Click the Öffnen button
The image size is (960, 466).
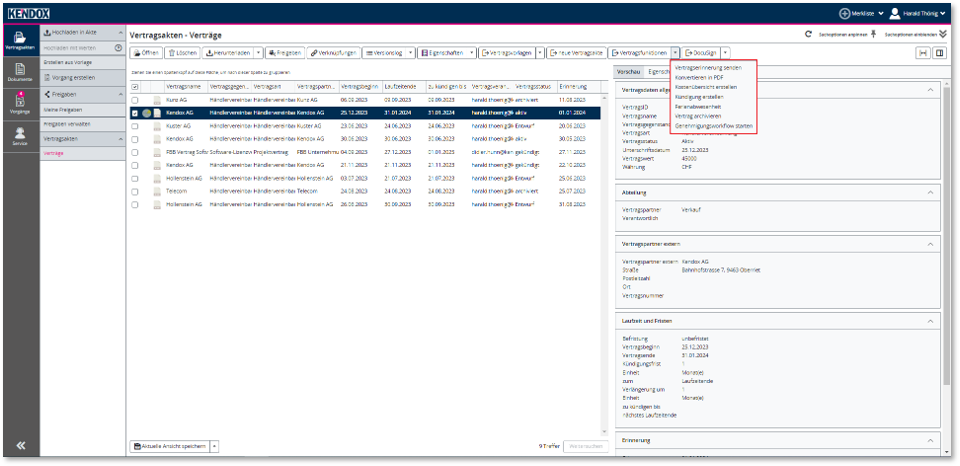(146, 52)
